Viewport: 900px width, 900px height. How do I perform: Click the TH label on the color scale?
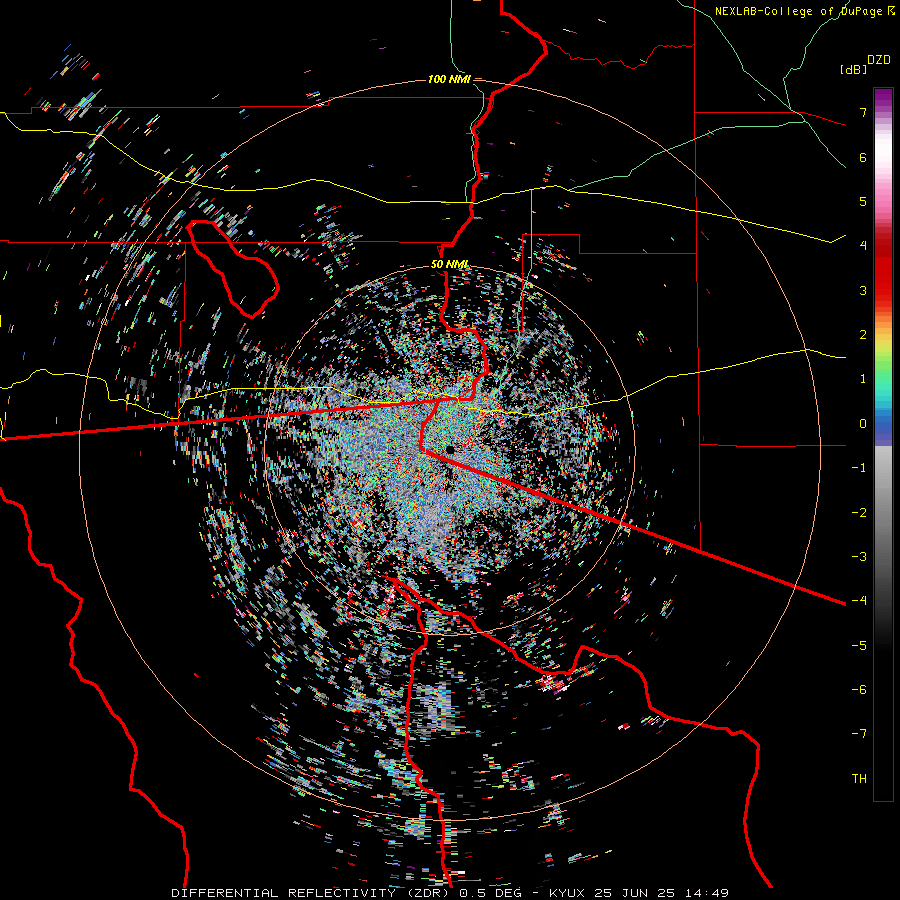pos(859,779)
